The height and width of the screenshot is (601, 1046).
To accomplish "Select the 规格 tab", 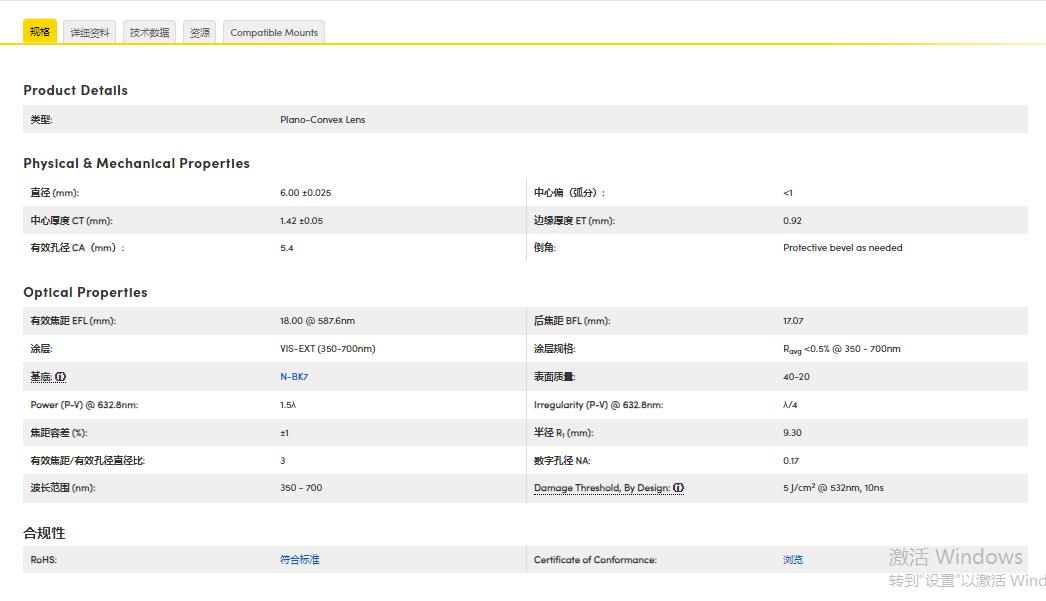I will [40, 32].
